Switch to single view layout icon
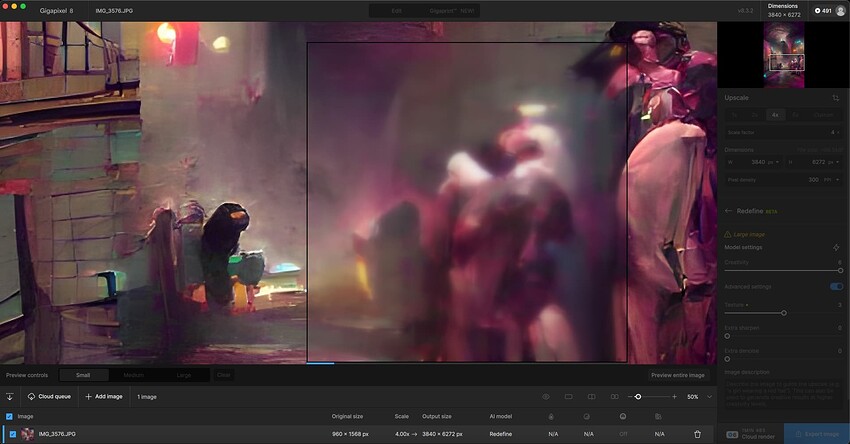 569,397
